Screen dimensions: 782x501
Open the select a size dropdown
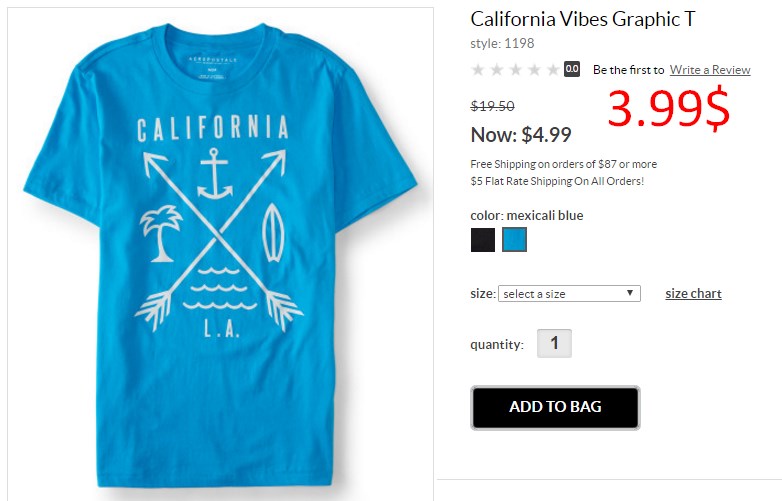tap(569, 294)
